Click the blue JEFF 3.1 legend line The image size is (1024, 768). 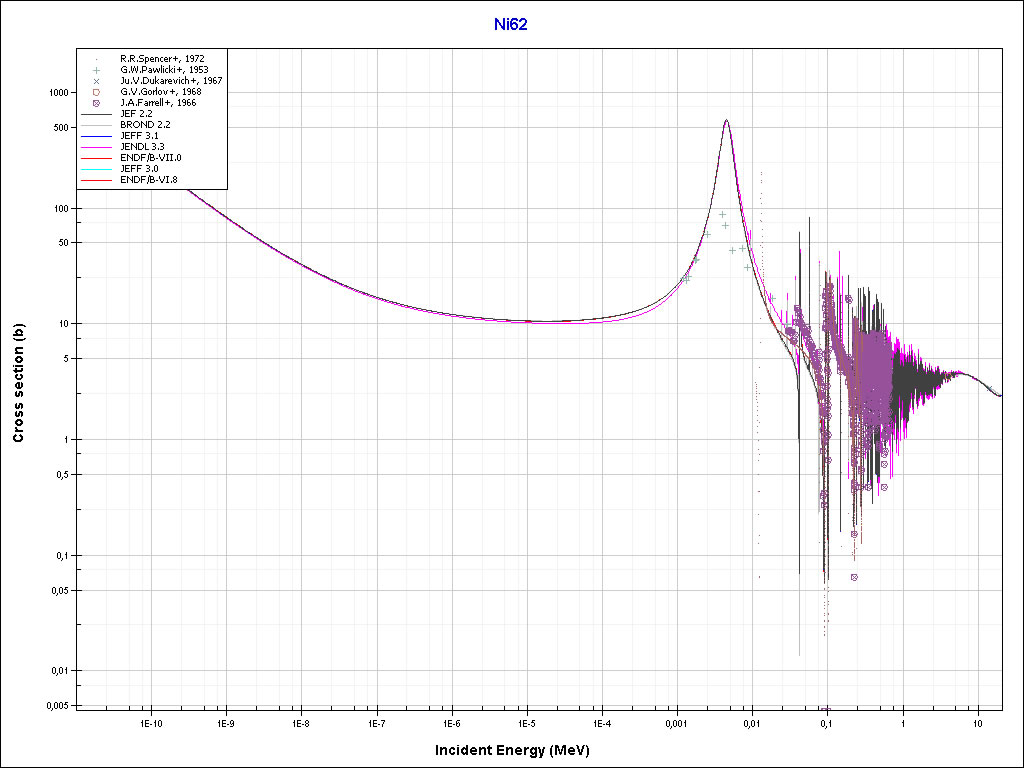point(97,135)
